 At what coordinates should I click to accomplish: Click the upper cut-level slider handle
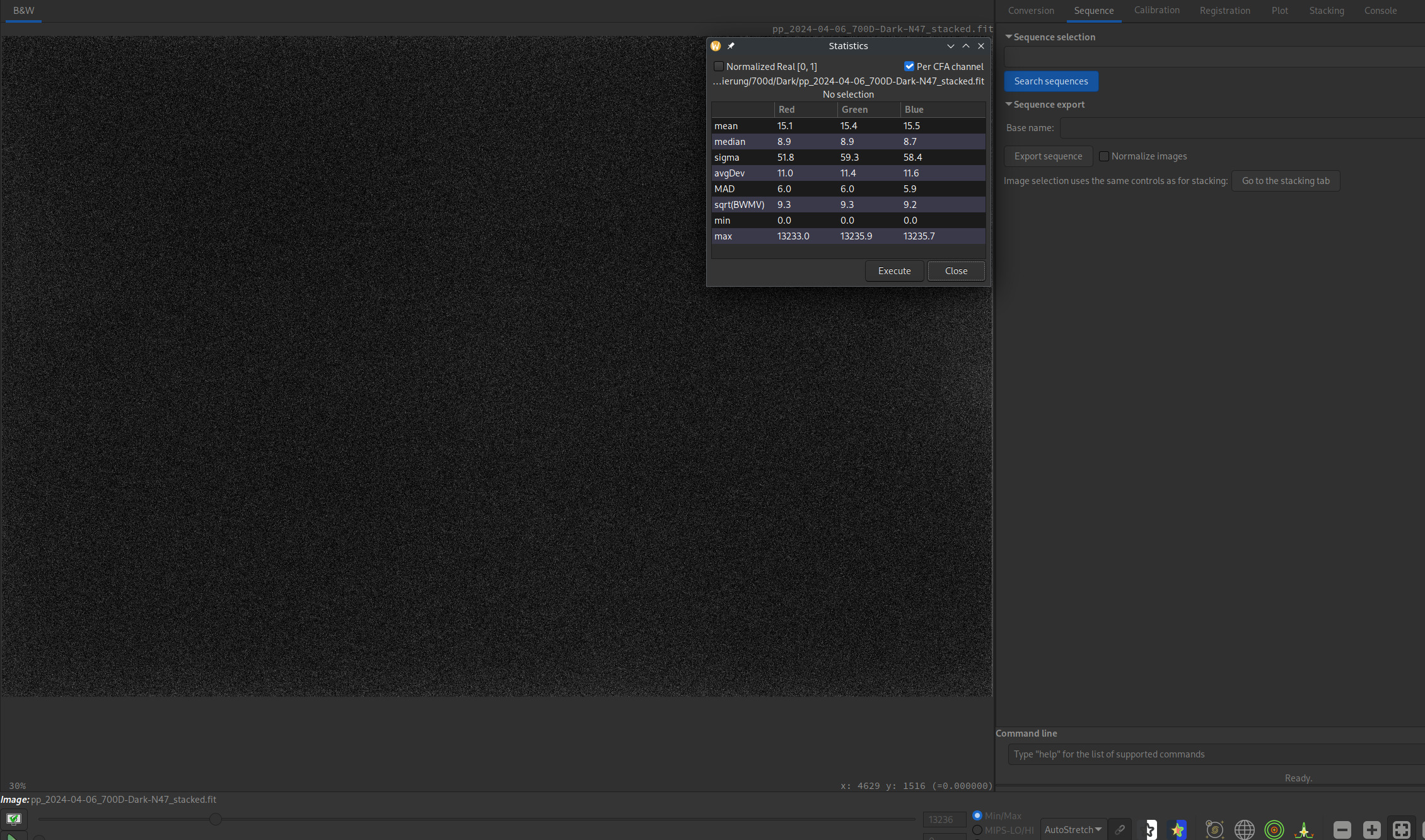point(216,819)
